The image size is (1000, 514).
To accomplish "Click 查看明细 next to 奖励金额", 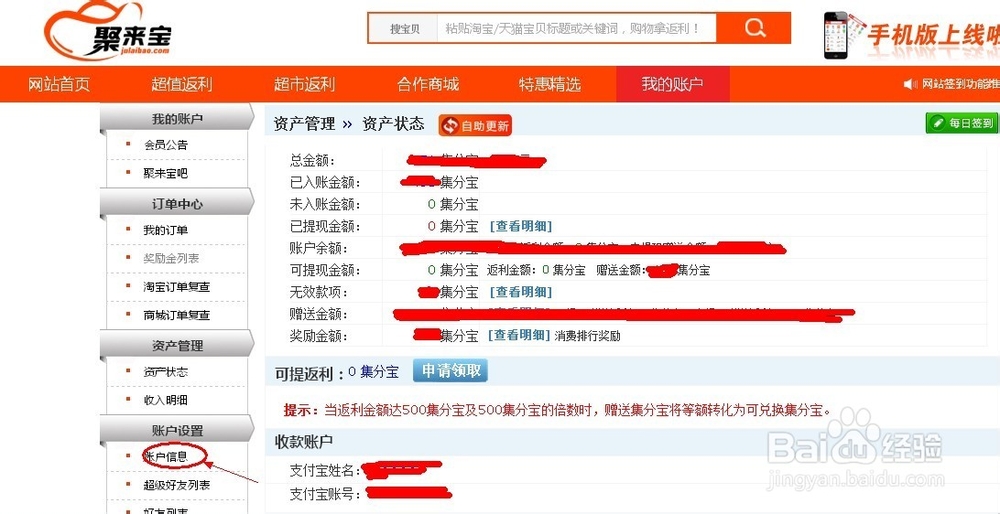I will [519, 335].
